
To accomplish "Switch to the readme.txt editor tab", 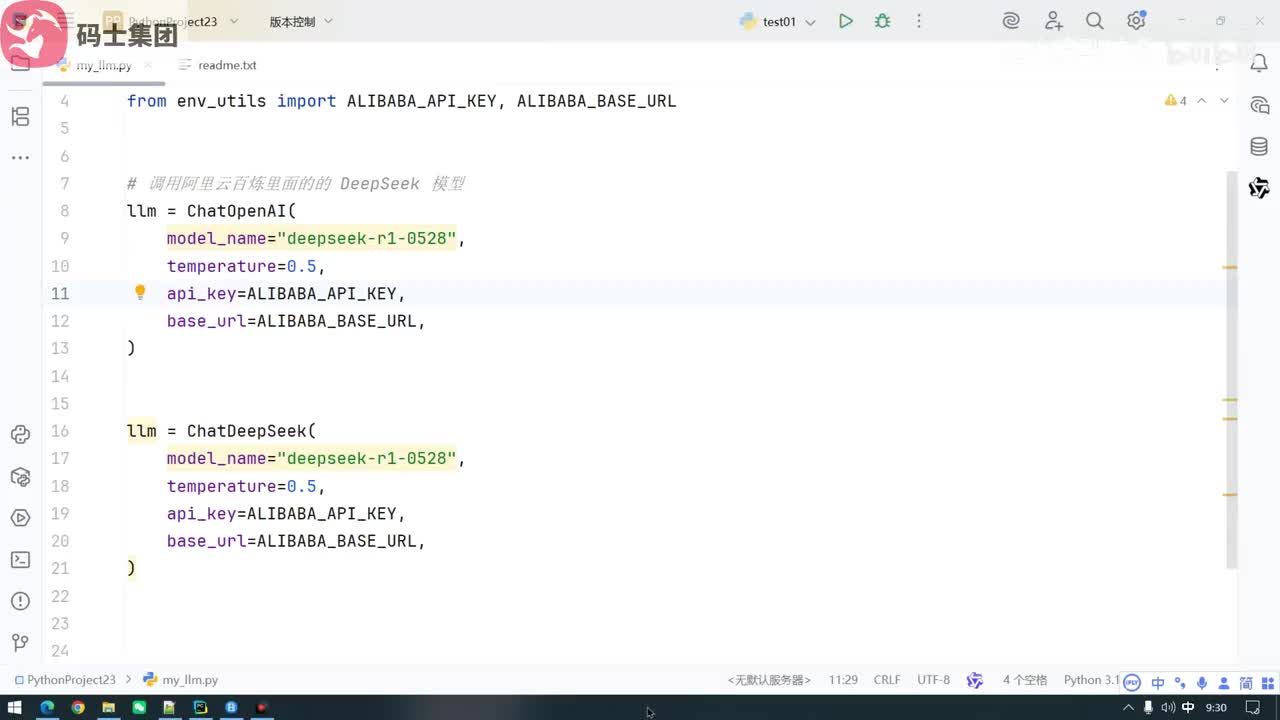I will pos(217,65).
